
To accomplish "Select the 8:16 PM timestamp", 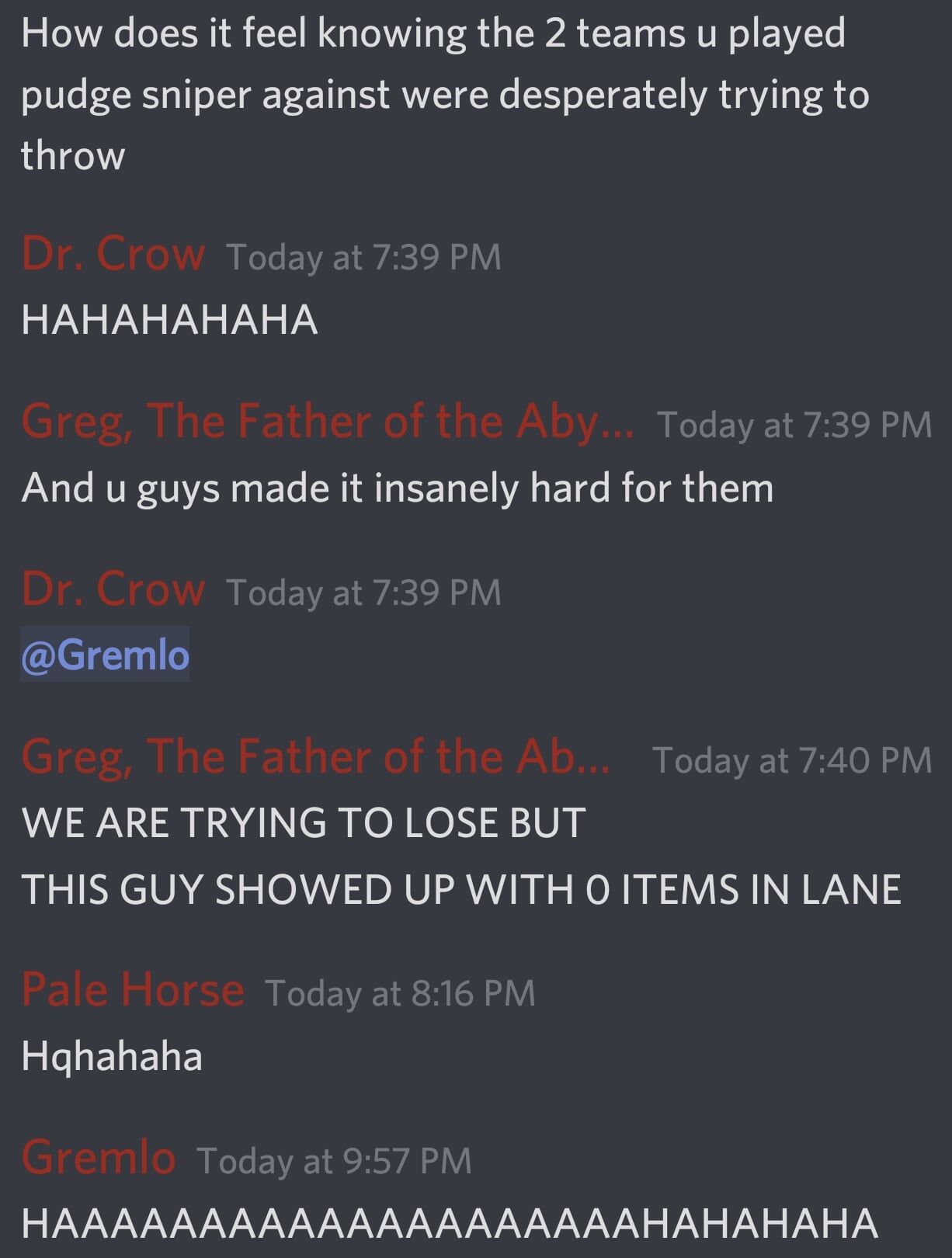I will click(x=400, y=993).
